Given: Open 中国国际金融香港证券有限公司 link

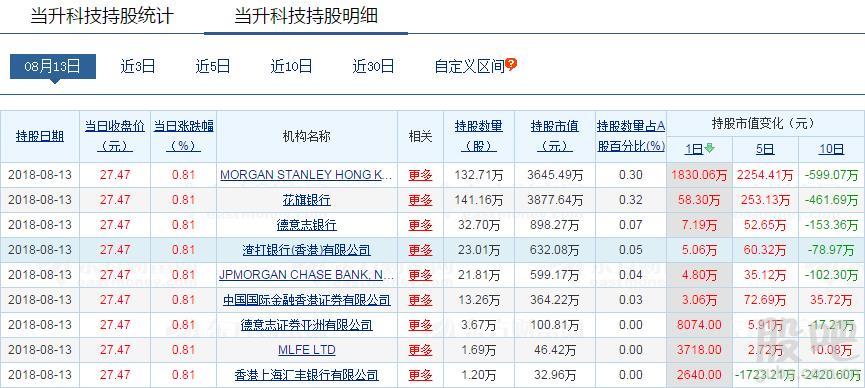Looking at the screenshot, I should point(307,300).
